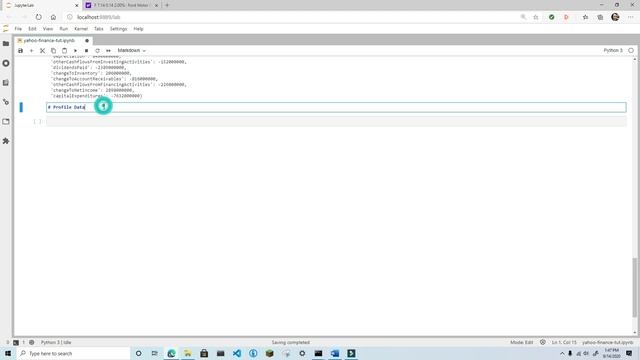Open Microsoft Store from taskbar
The height and width of the screenshot is (360, 640).
(204, 353)
